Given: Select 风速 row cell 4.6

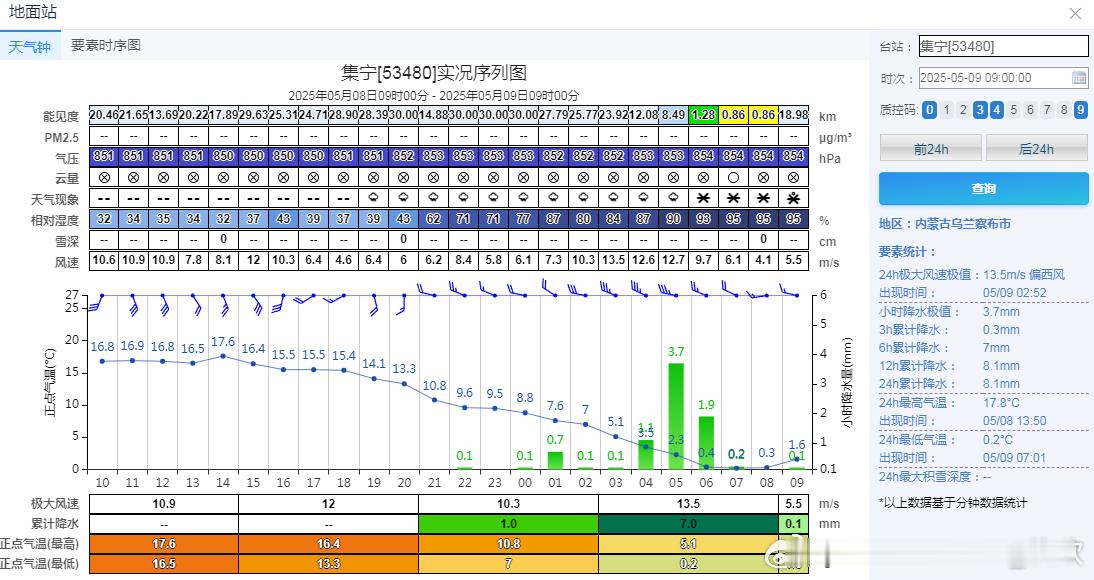Looking at the screenshot, I should tap(343, 260).
